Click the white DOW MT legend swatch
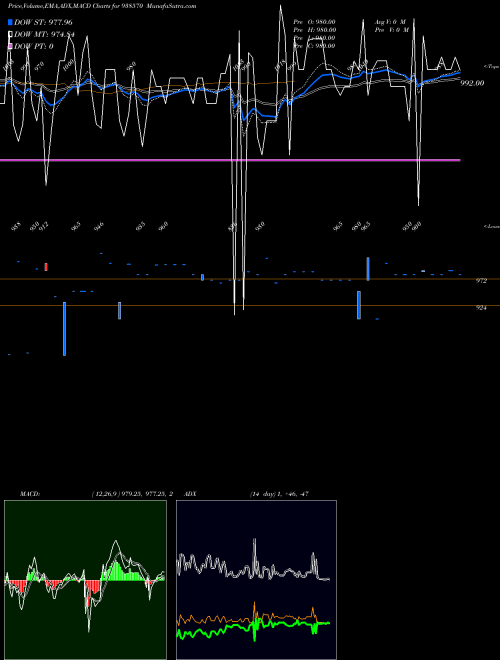The image size is (500, 660). pyautogui.click(x=10, y=34)
